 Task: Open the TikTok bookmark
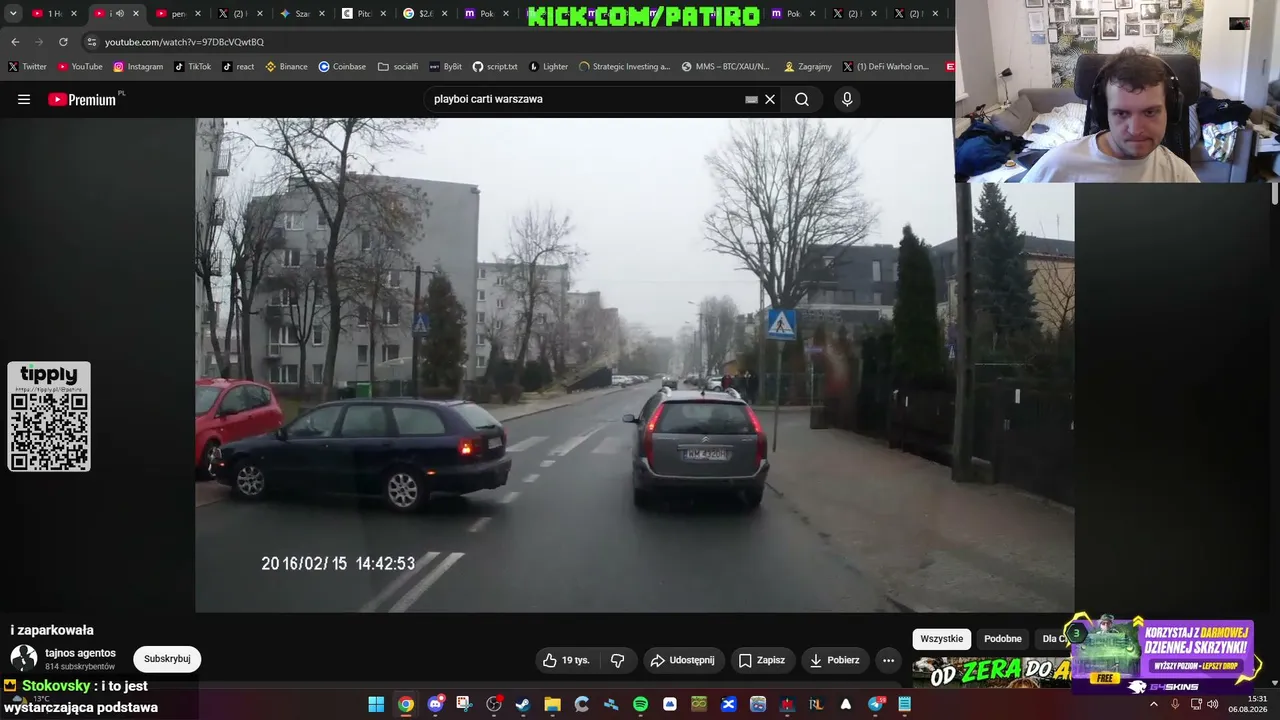click(x=192, y=67)
